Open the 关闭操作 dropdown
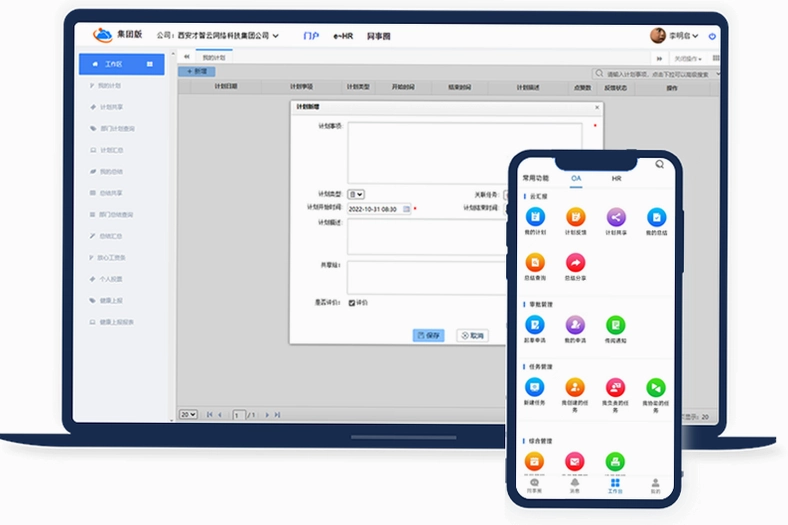The height and width of the screenshot is (525, 788). tap(687, 59)
